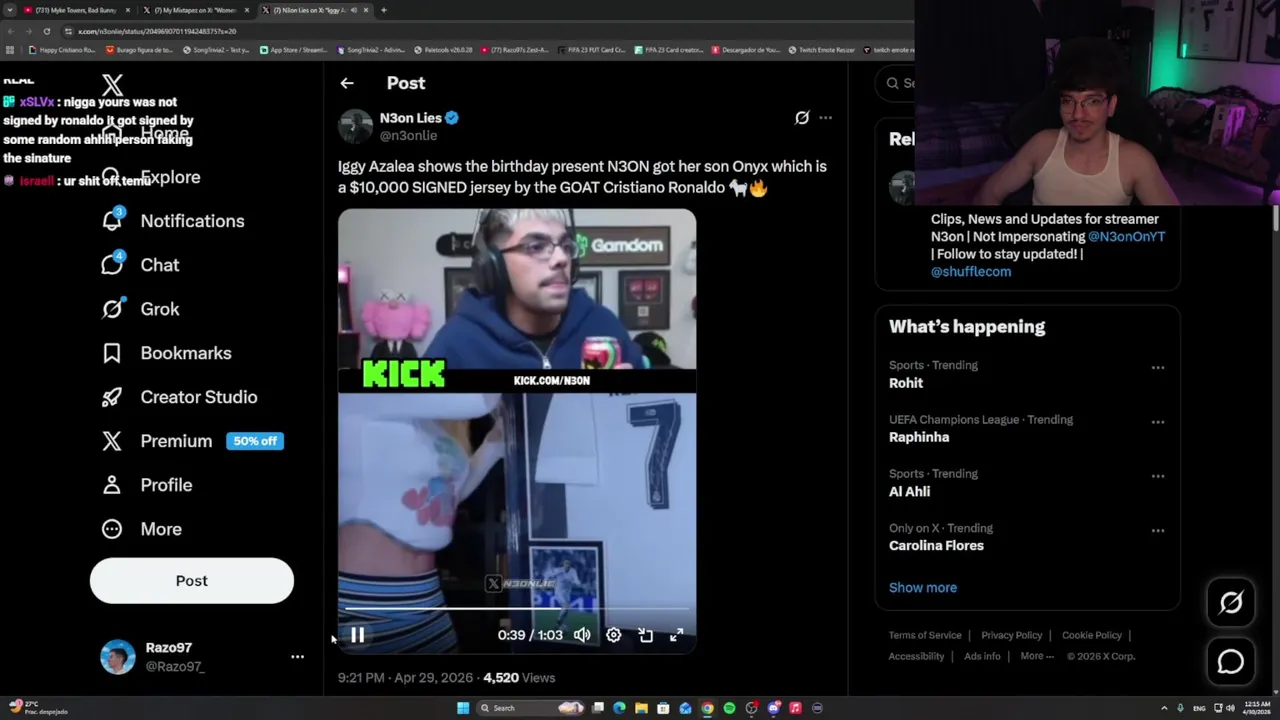Open the Happy Cristiano bookmark
The width and height of the screenshot is (1280, 720).
(62, 50)
